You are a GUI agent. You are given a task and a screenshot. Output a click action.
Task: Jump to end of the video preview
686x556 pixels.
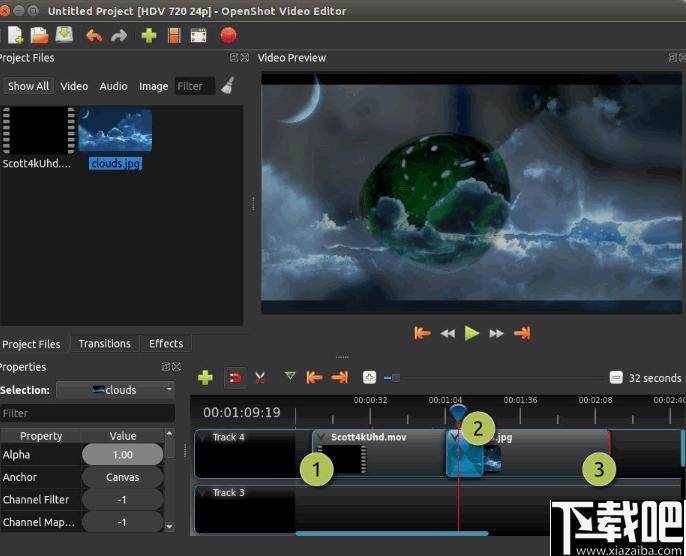(x=522, y=333)
